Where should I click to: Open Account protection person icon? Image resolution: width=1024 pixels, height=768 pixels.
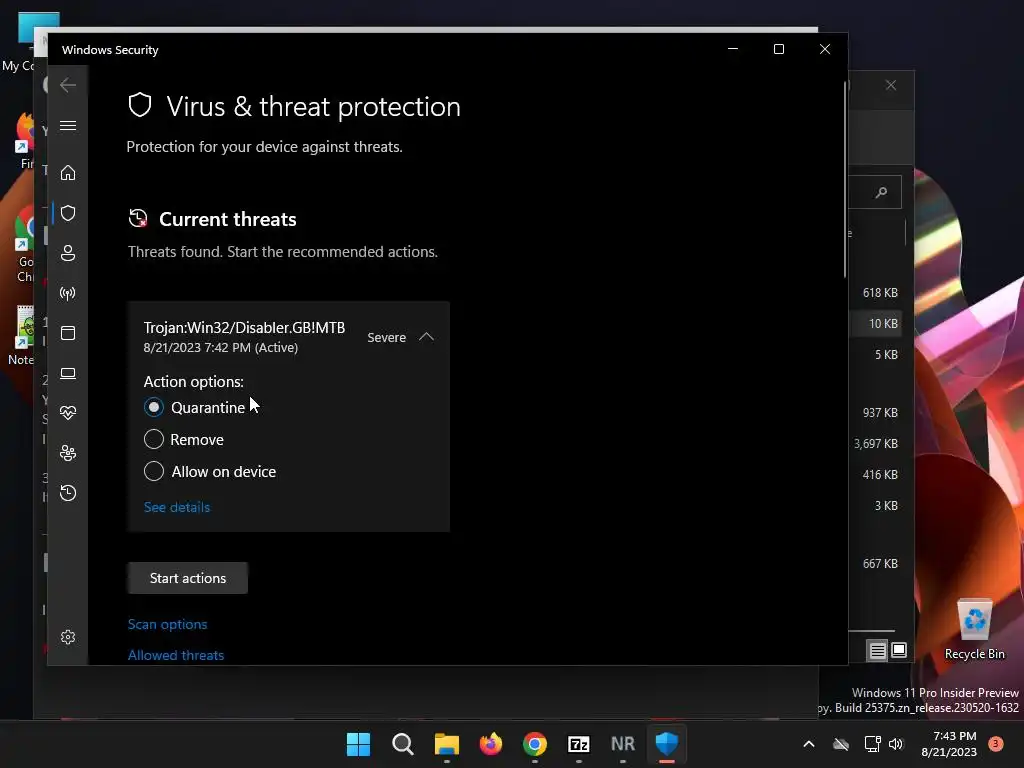click(68, 253)
